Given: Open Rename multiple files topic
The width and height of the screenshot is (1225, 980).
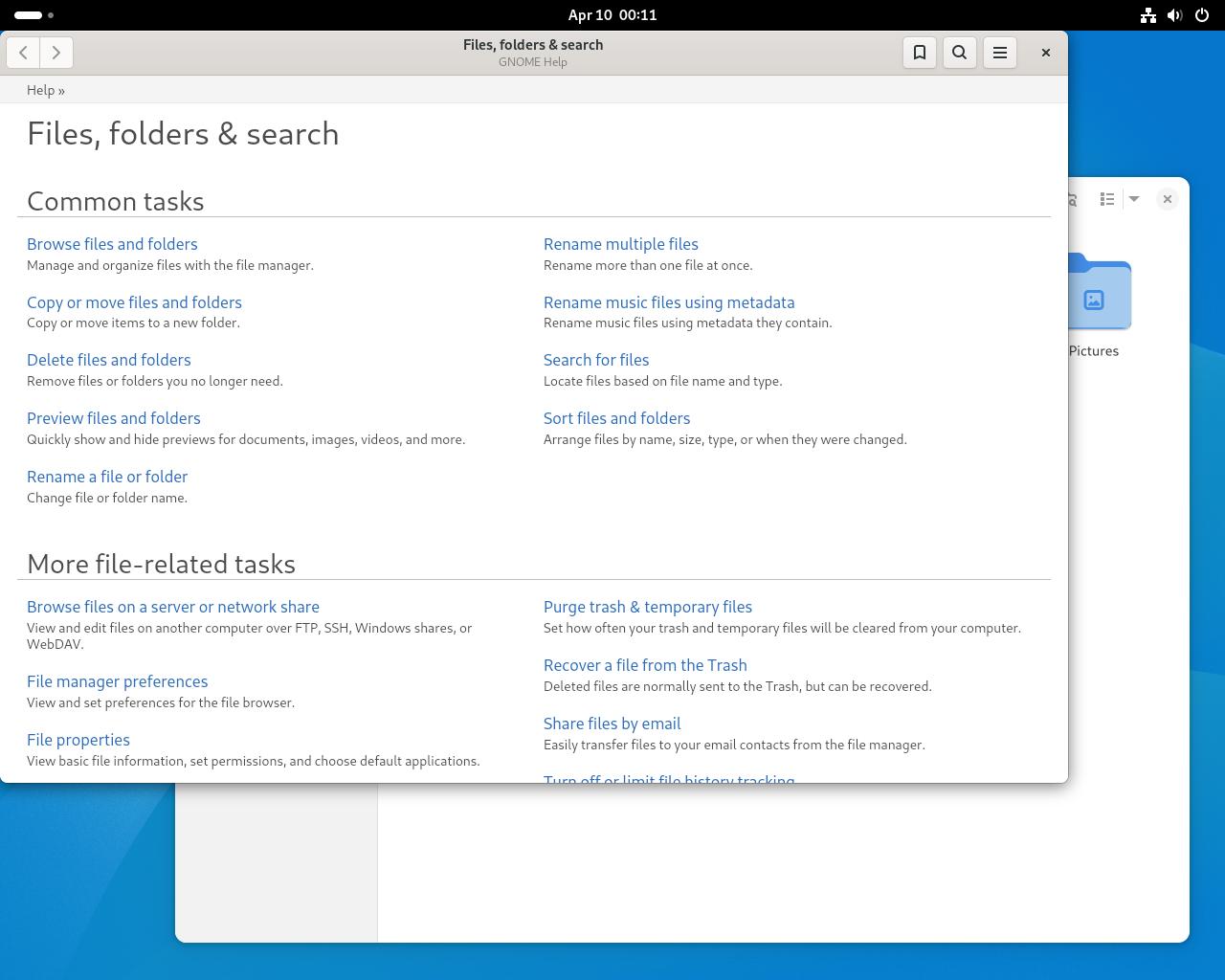Looking at the screenshot, I should [621, 244].
